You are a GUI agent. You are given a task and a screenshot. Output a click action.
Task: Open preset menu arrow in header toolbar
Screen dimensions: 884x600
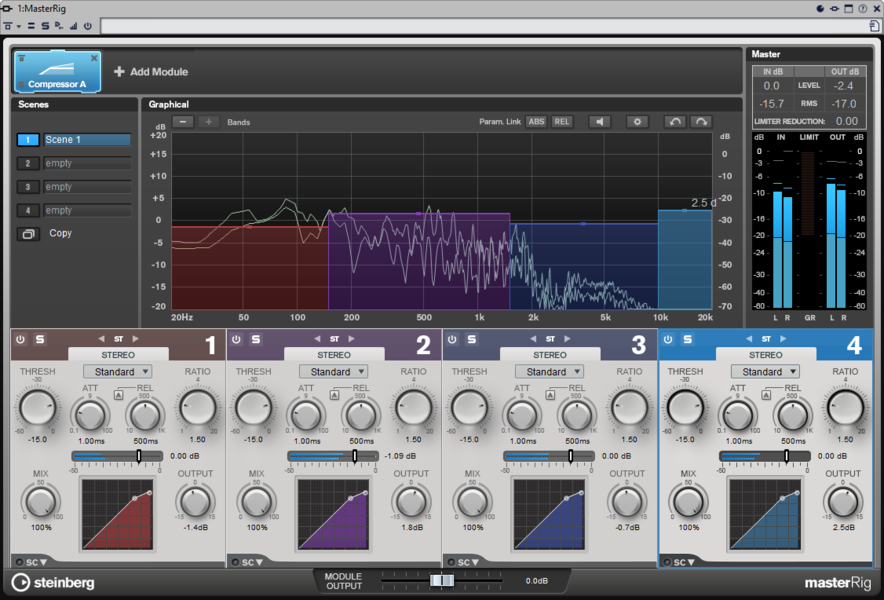(19, 27)
